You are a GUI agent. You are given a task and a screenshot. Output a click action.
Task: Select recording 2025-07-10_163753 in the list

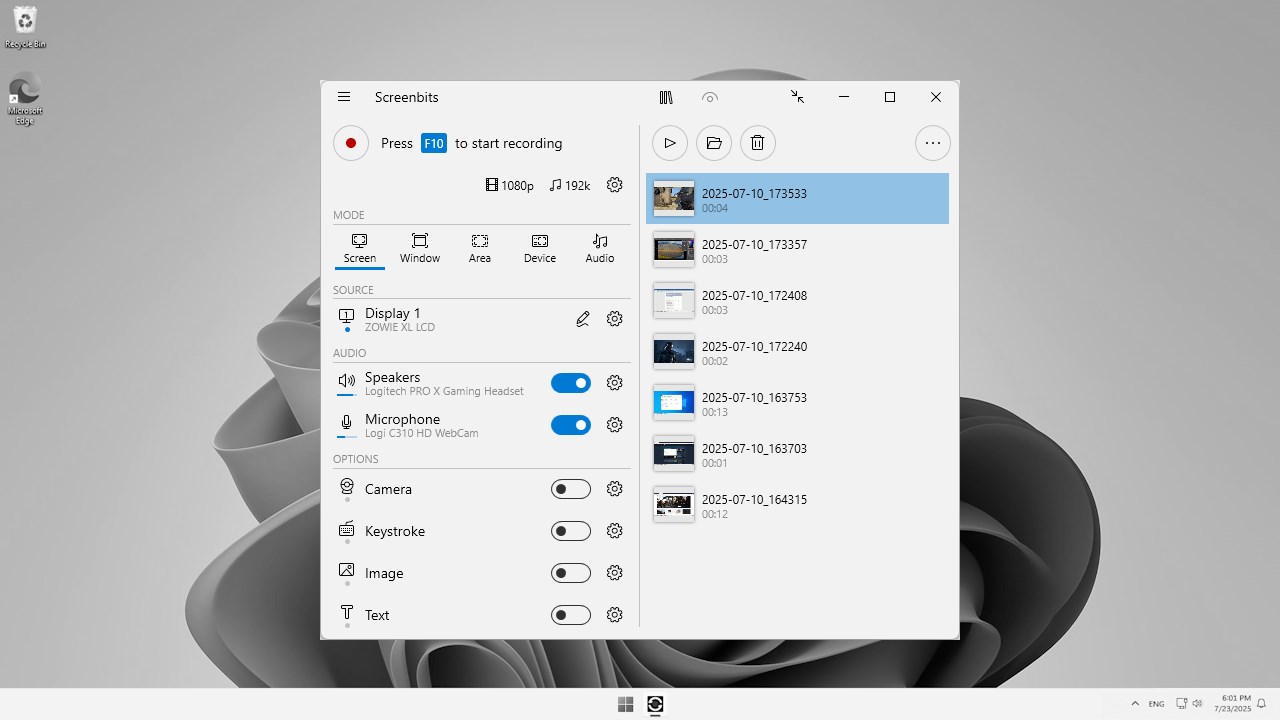798,403
